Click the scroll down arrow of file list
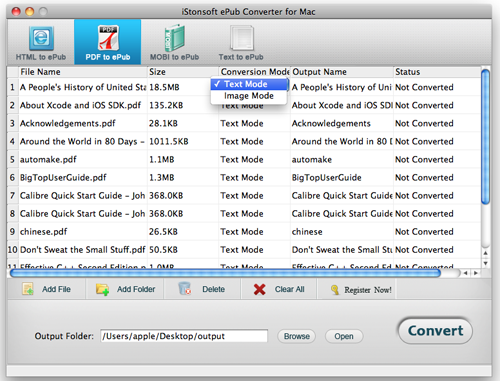This screenshot has height=381, width=500. [486, 263]
